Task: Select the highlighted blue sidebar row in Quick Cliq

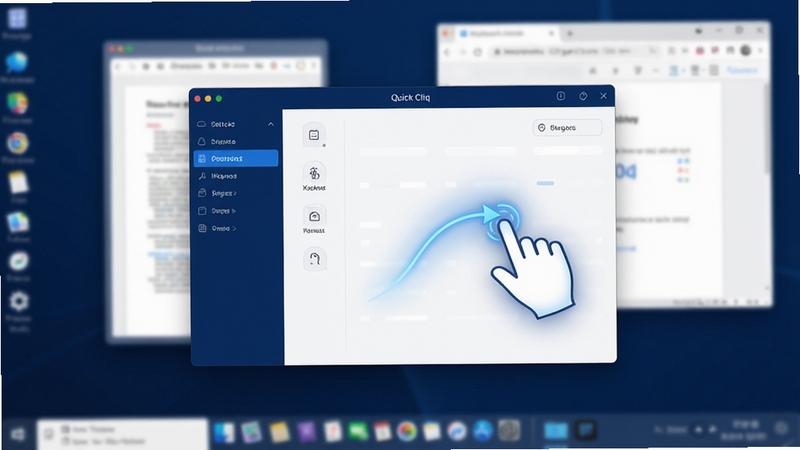Action: point(236,159)
